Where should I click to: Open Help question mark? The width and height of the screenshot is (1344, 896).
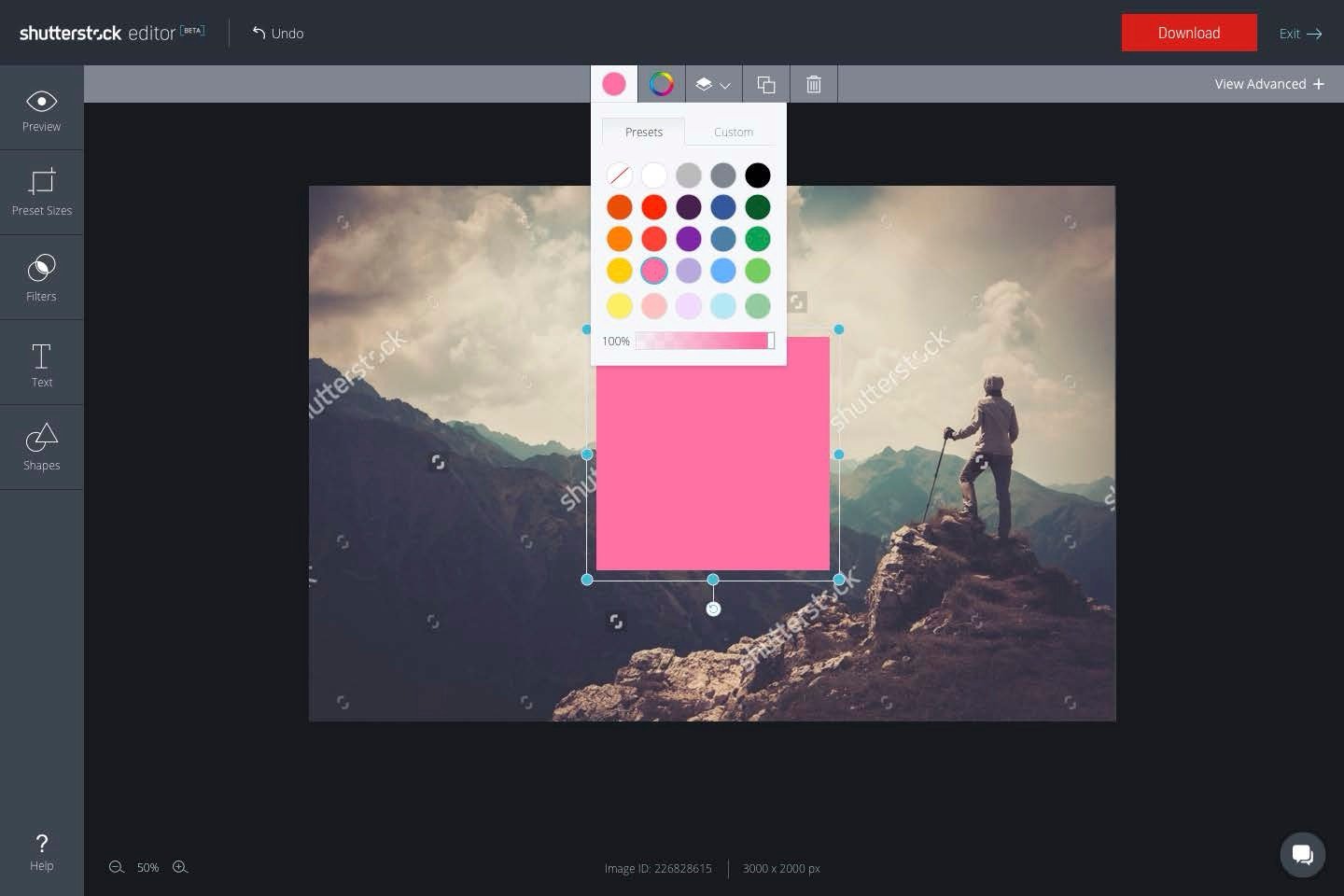tap(41, 851)
